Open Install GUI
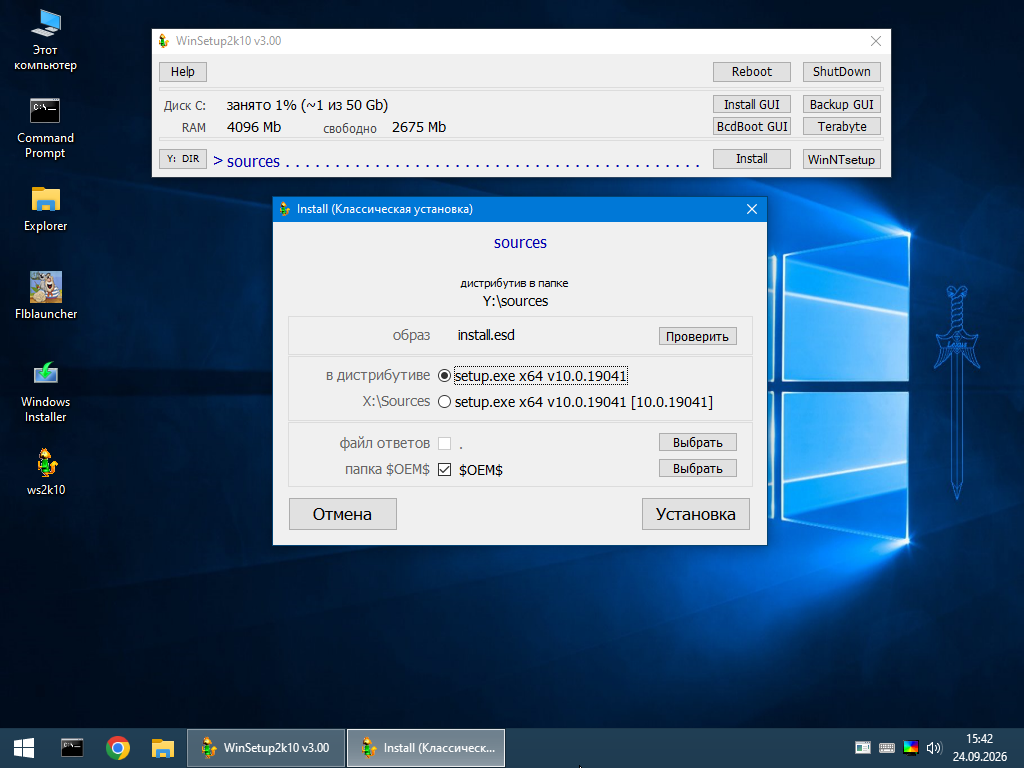The height and width of the screenshot is (768, 1024). (x=752, y=104)
